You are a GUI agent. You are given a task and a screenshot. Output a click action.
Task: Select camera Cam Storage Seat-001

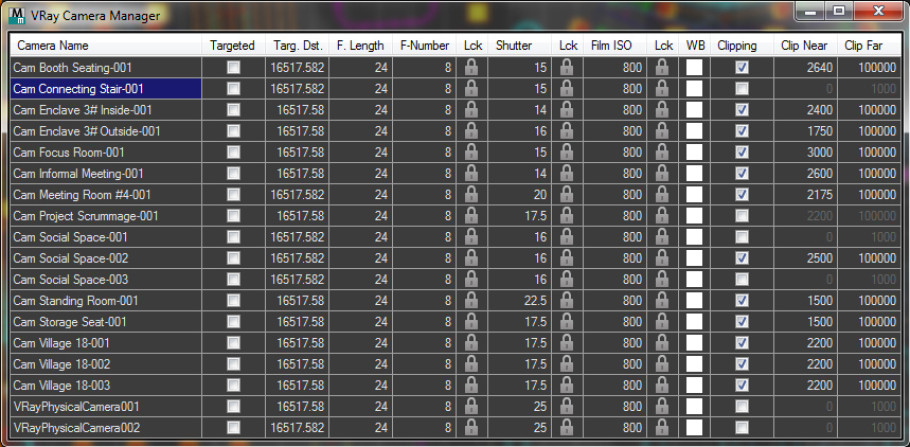point(106,322)
